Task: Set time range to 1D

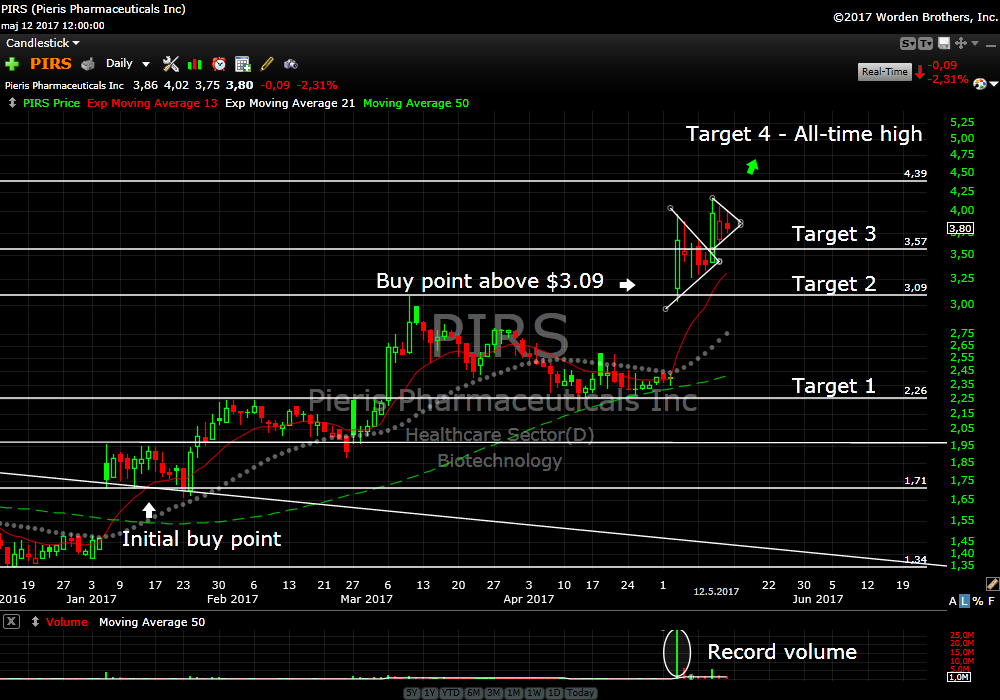Action: click(x=554, y=692)
